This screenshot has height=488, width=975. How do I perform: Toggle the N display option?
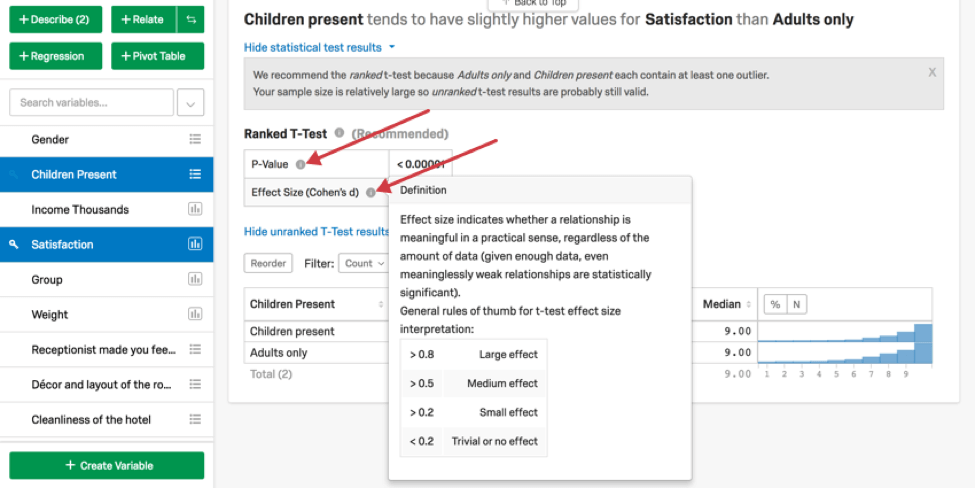[x=797, y=304]
